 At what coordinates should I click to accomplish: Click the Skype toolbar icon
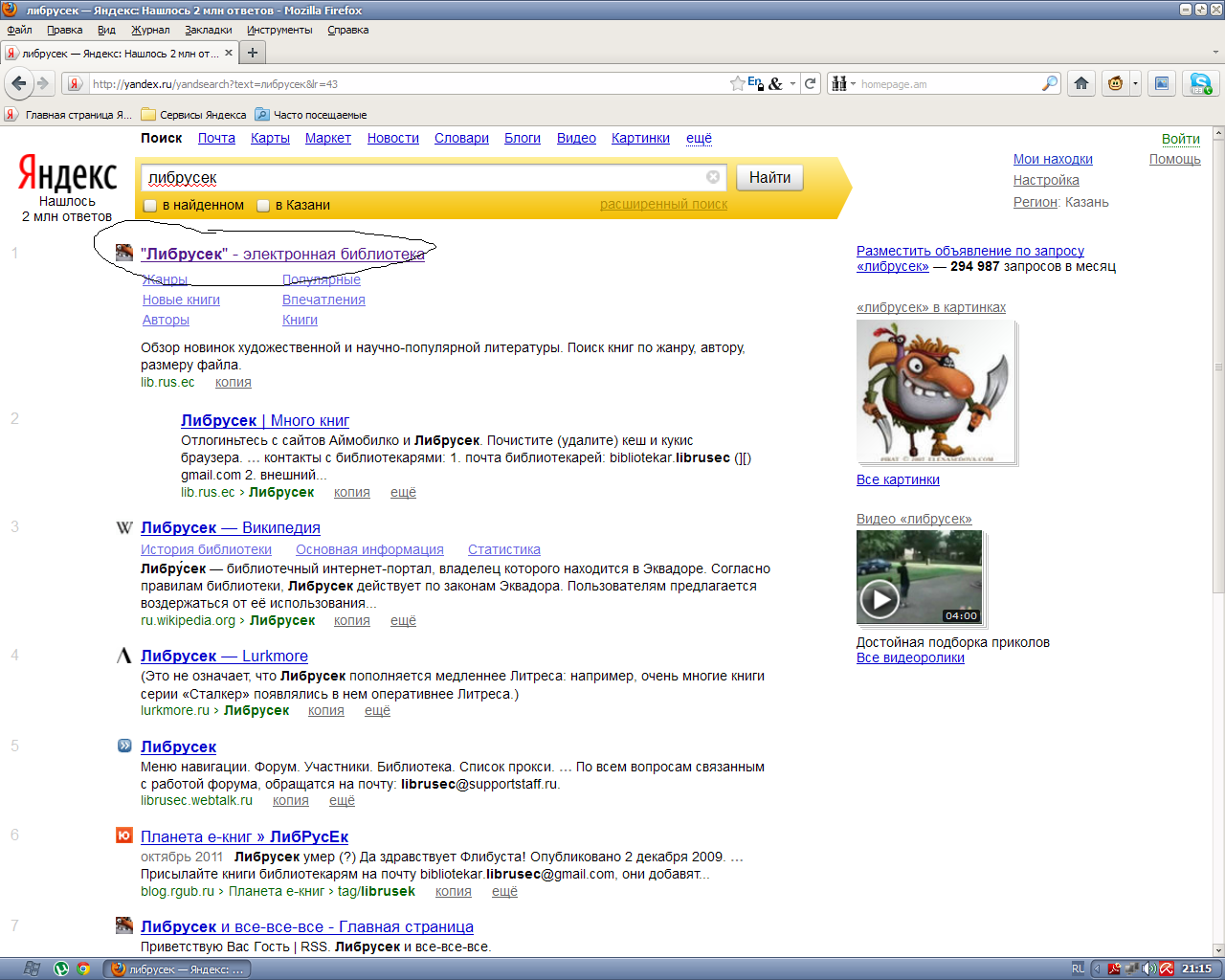tap(1200, 83)
